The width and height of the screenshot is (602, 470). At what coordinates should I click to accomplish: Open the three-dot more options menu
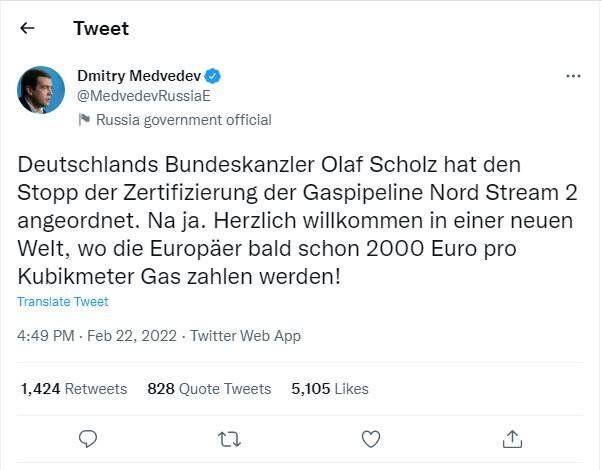pyautogui.click(x=573, y=76)
